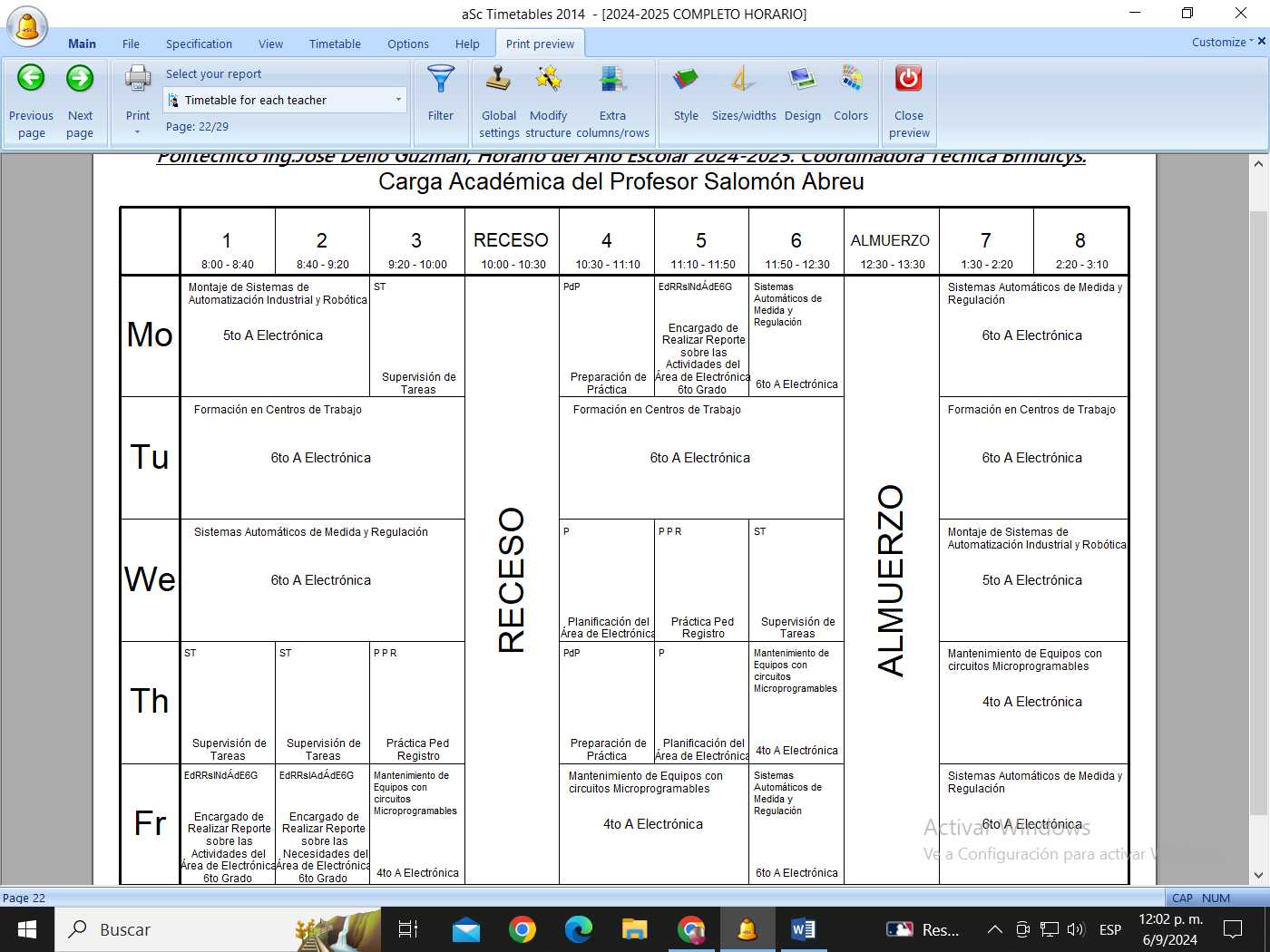Viewport: 1270px width, 952px height.
Task: Open the Timetable tab
Action: [x=335, y=44]
